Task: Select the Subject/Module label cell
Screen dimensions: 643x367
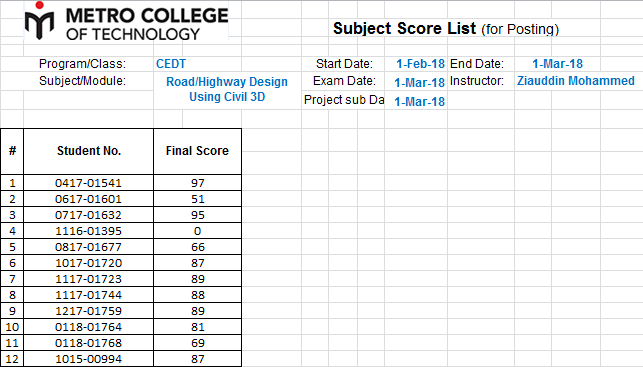Action: click(82, 81)
